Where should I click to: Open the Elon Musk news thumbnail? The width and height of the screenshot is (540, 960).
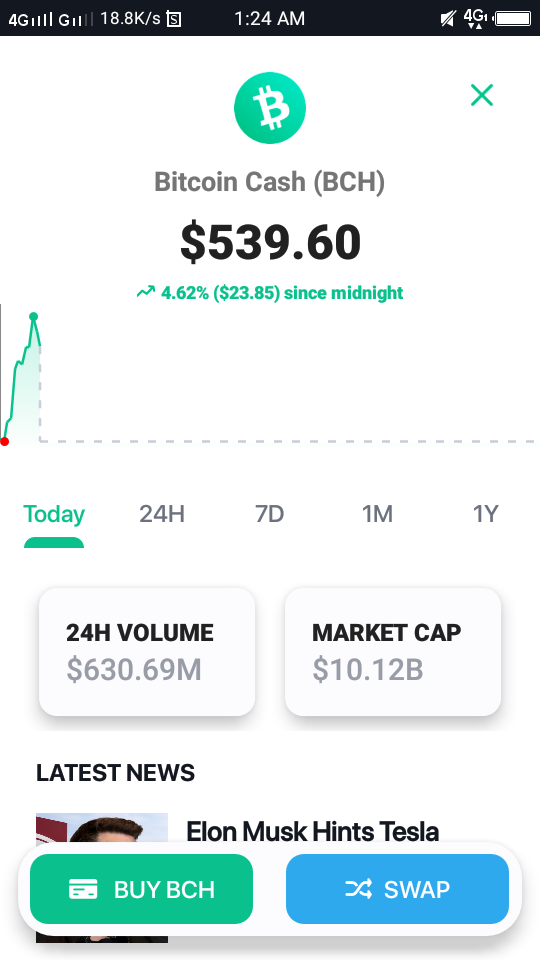pos(102,833)
